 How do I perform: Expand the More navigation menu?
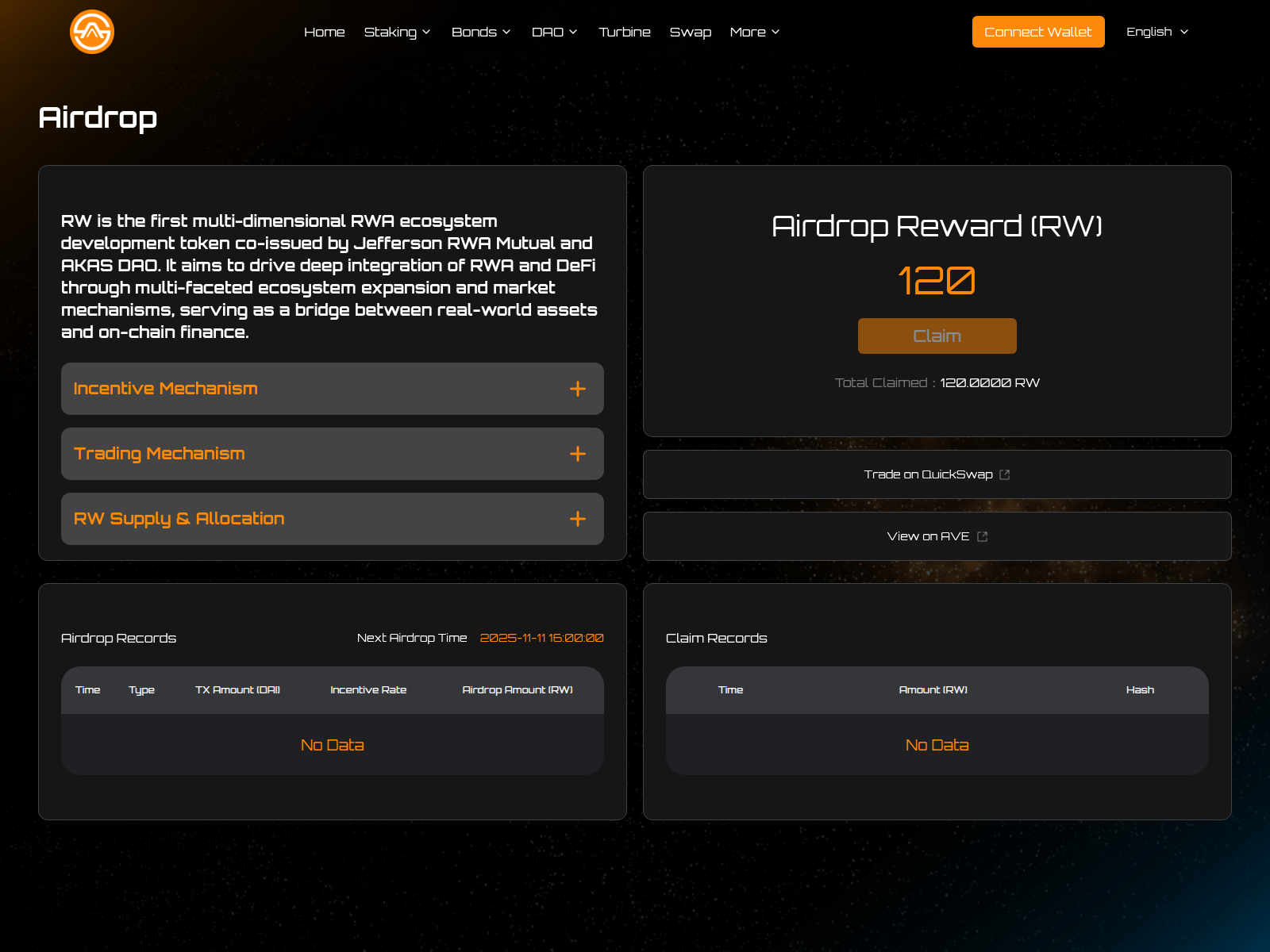point(754,32)
